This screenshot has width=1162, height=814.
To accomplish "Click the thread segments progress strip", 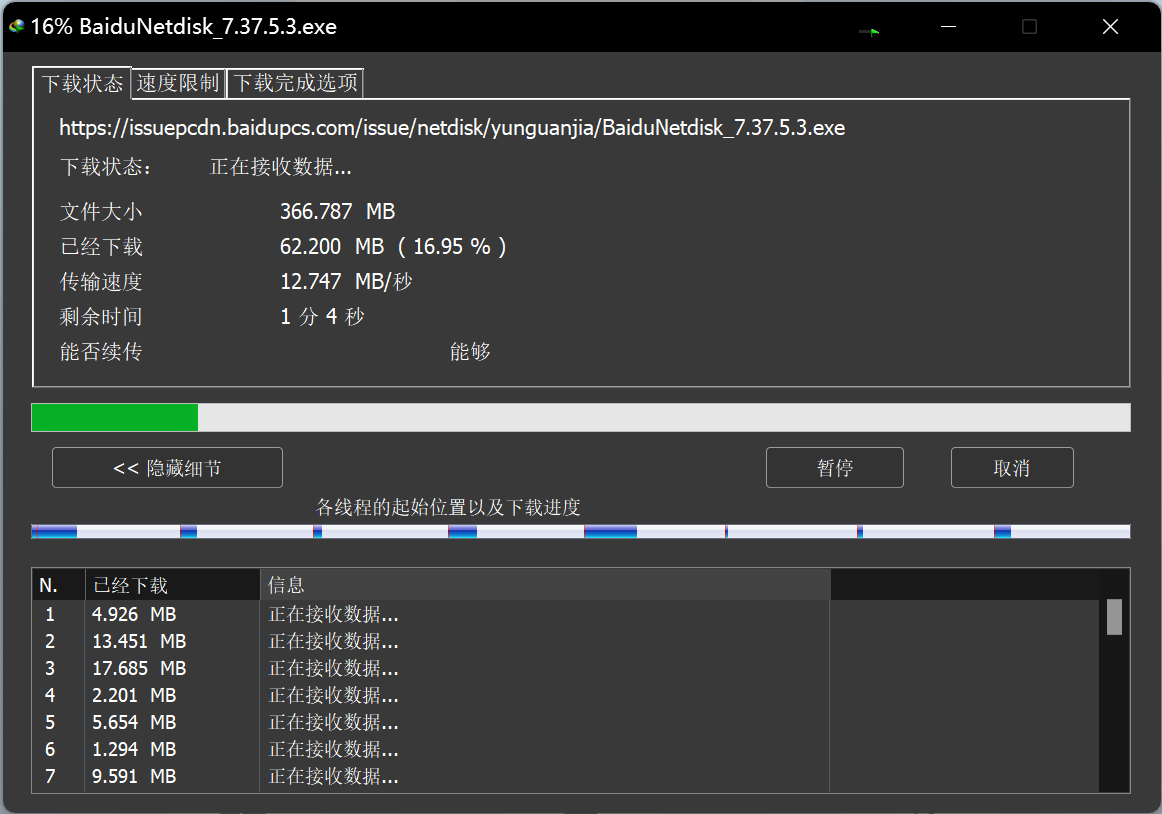I will (581, 532).
